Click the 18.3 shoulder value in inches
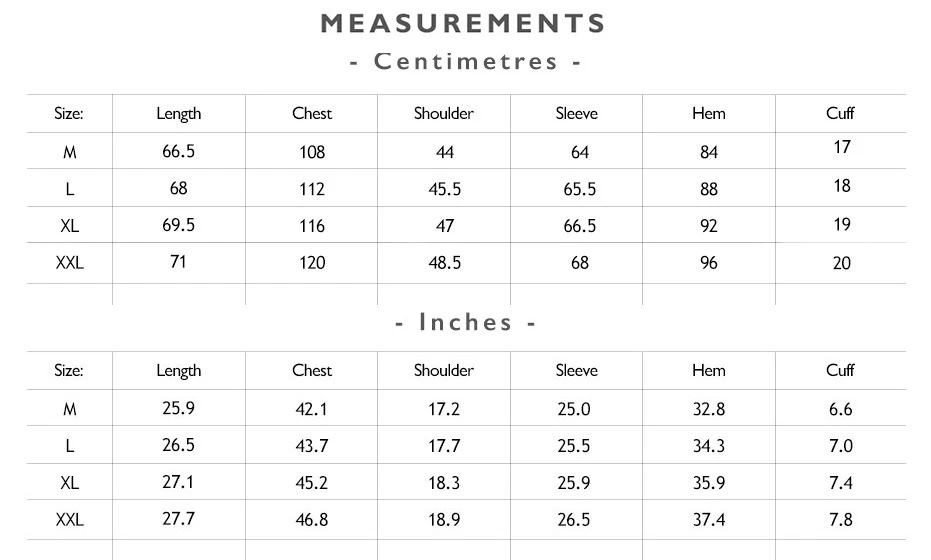 [444, 483]
